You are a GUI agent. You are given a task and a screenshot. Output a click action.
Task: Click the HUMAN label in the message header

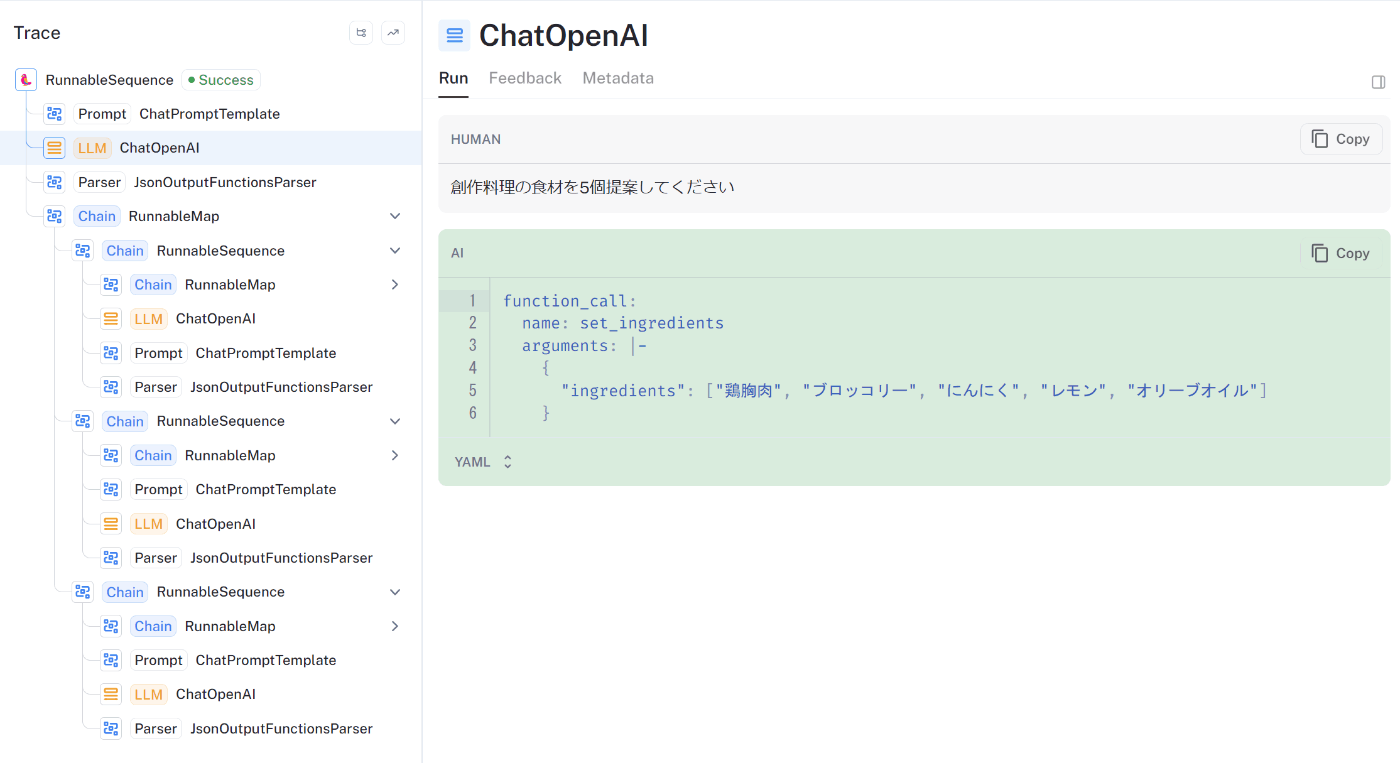tap(476, 139)
